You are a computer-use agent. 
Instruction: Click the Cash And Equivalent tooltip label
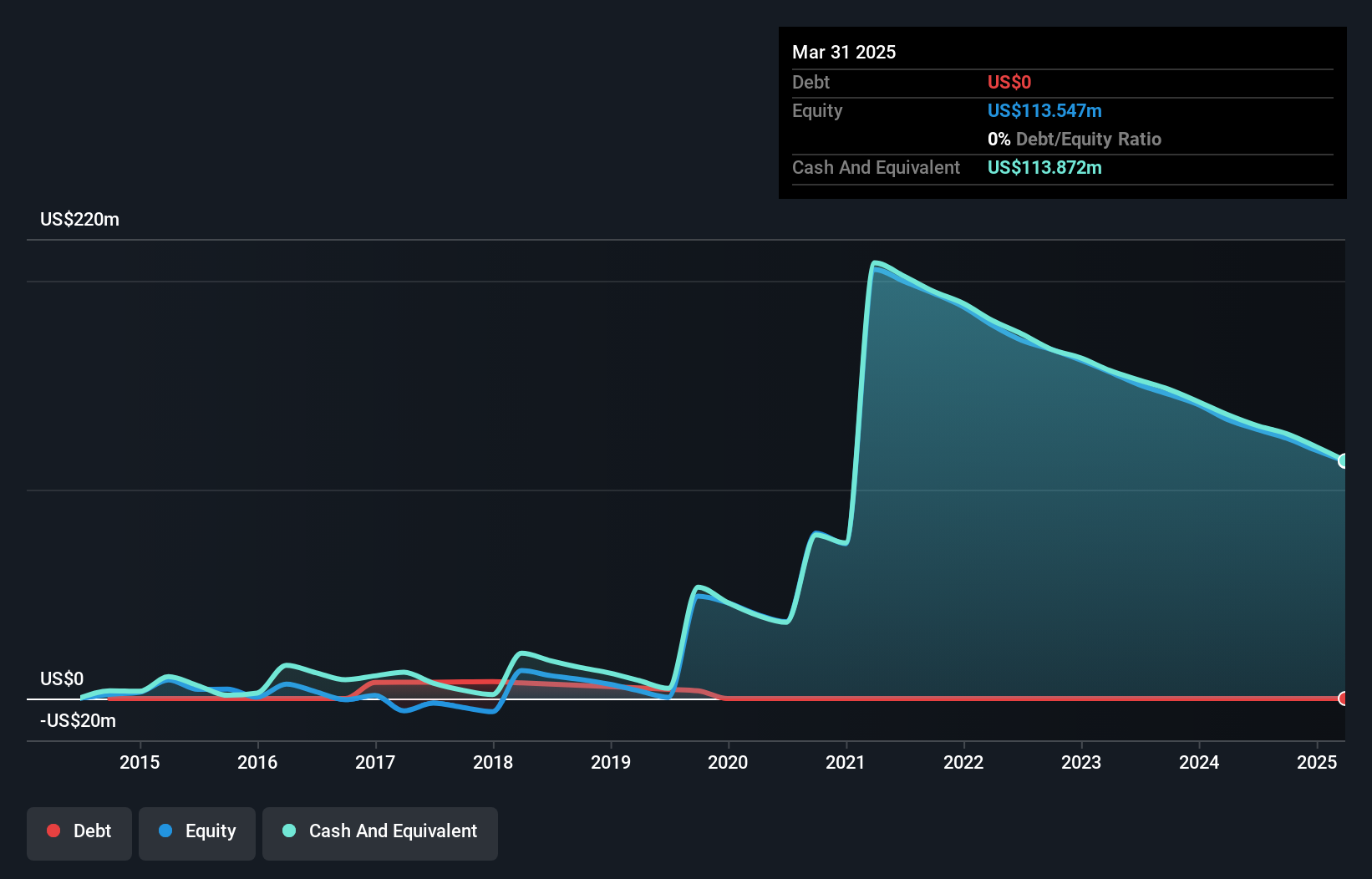tap(876, 167)
